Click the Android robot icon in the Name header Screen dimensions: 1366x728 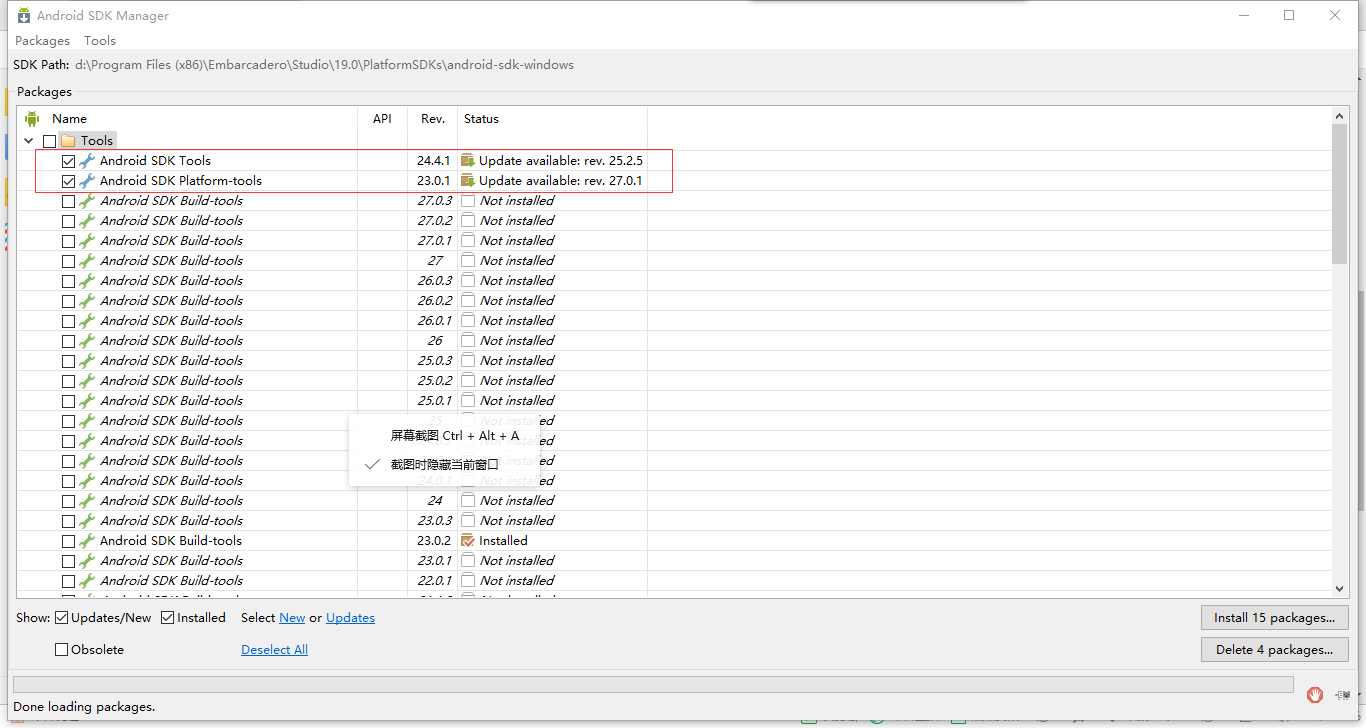coord(32,119)
